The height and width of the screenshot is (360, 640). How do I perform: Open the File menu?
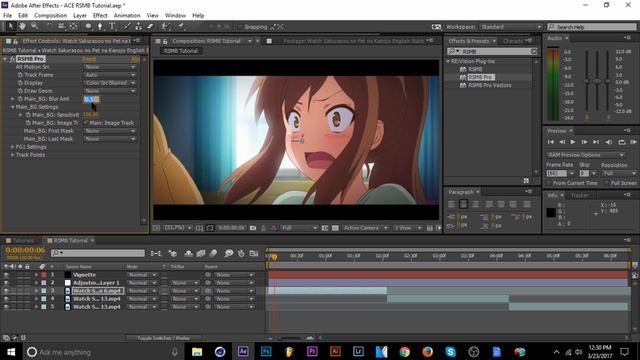[7, 16]
